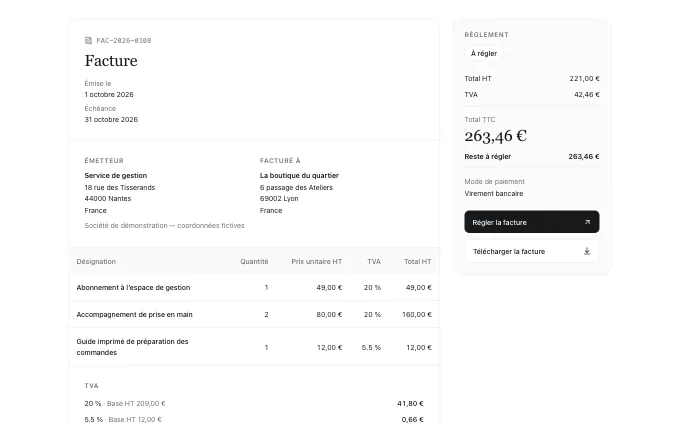Click Reste à régler amount 263,46 €
This screenshot has height=425, width=680.
point(584,157)
